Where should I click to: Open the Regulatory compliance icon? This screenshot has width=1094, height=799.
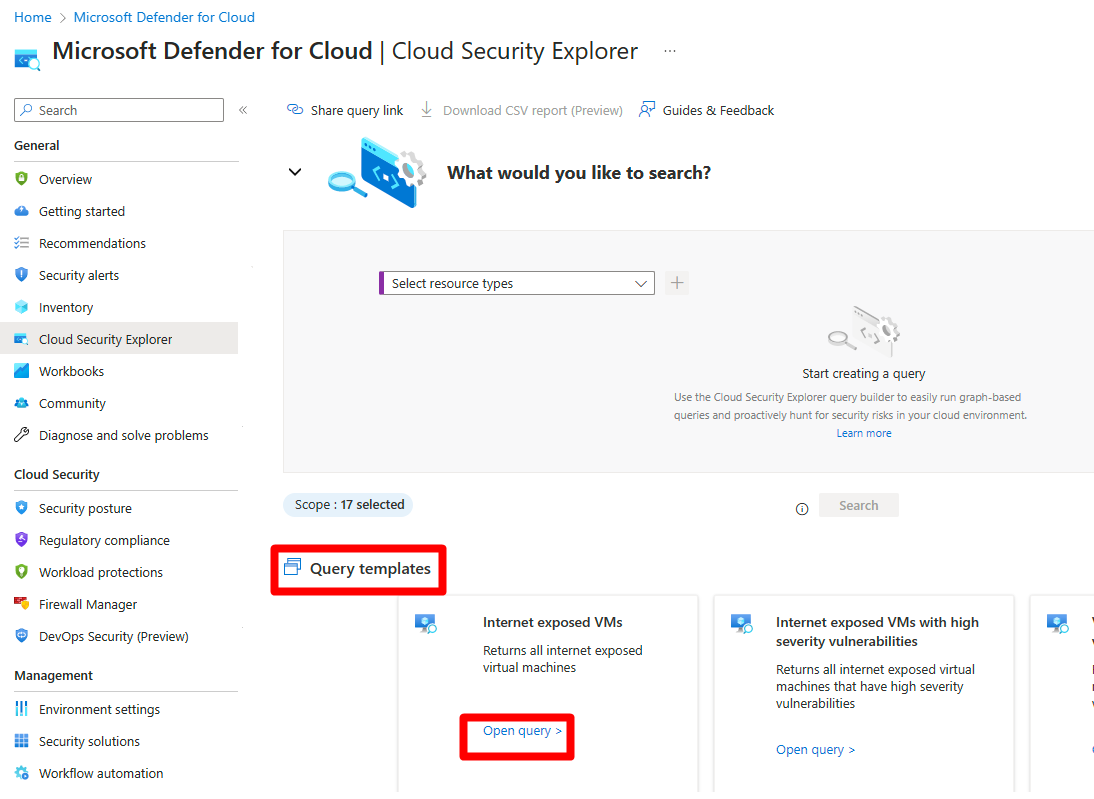[22, 539]
